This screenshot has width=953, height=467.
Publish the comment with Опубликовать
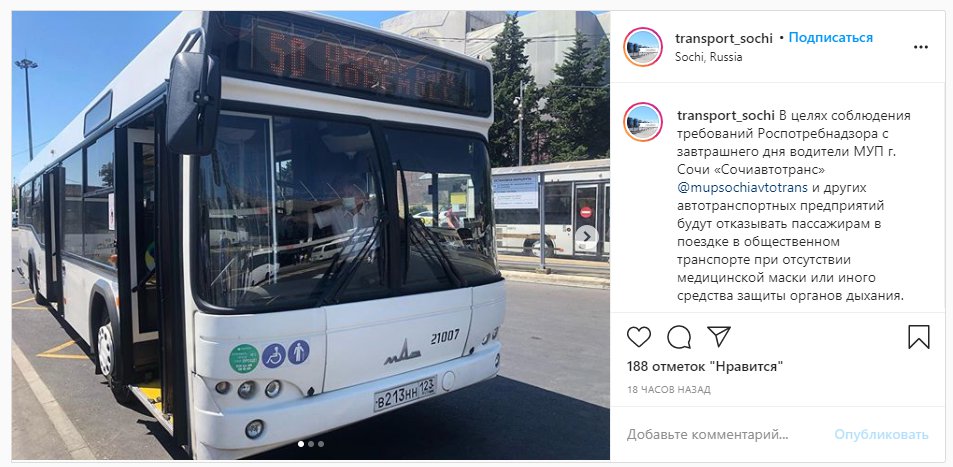click(x=881, y=434)
